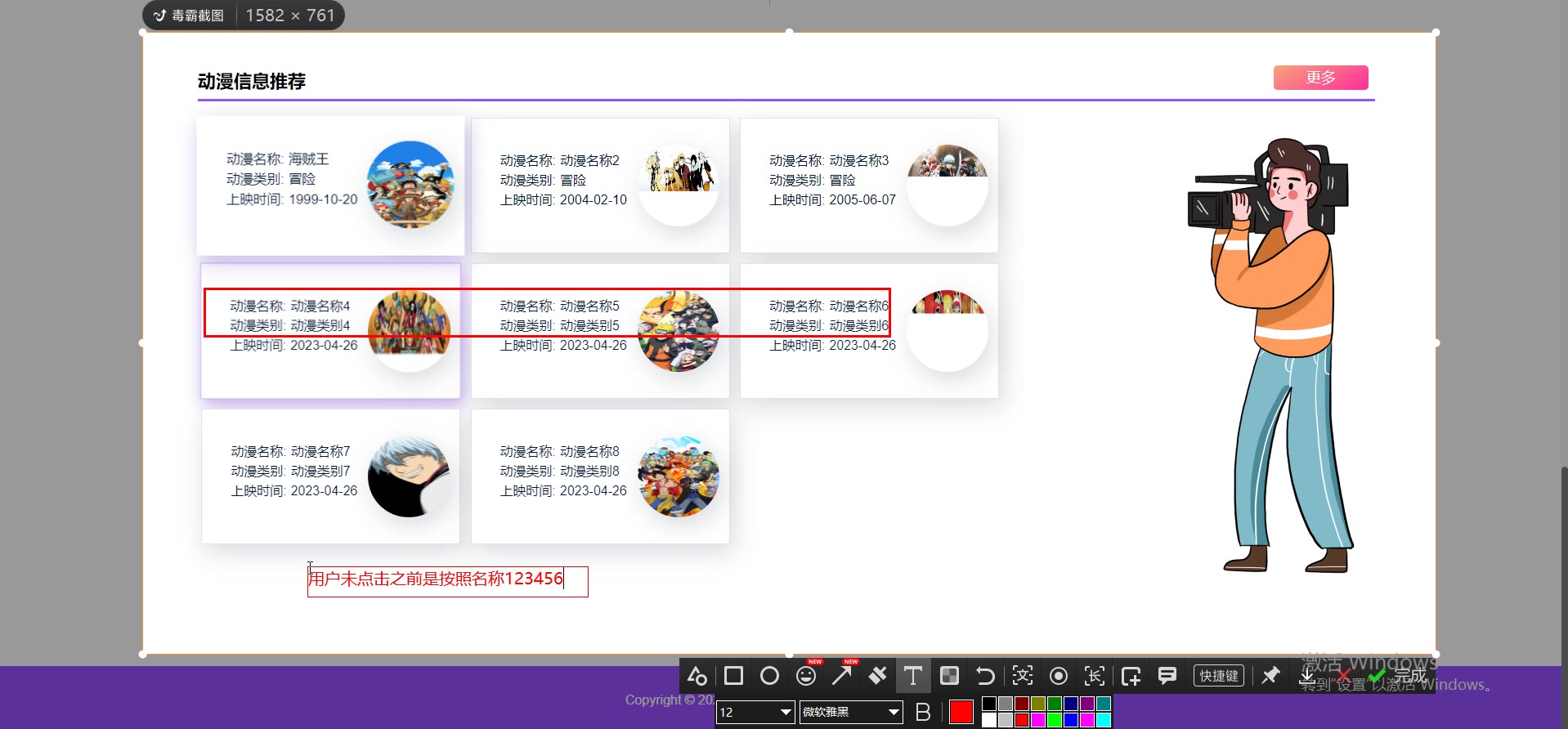The image size is (1568, 729).
Task: Click the date '上映时间: 2005-06-07'
Action: [x=832, y=200]
